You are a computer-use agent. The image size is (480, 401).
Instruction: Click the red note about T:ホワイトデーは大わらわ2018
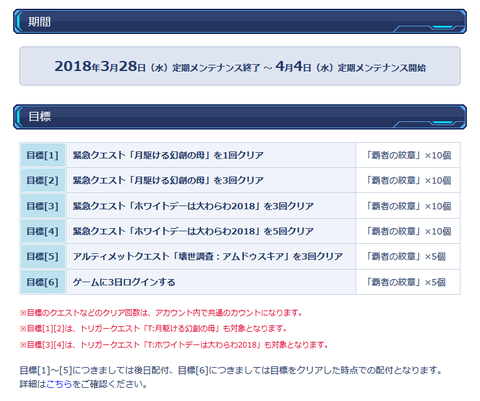click(x=174, y=345)
